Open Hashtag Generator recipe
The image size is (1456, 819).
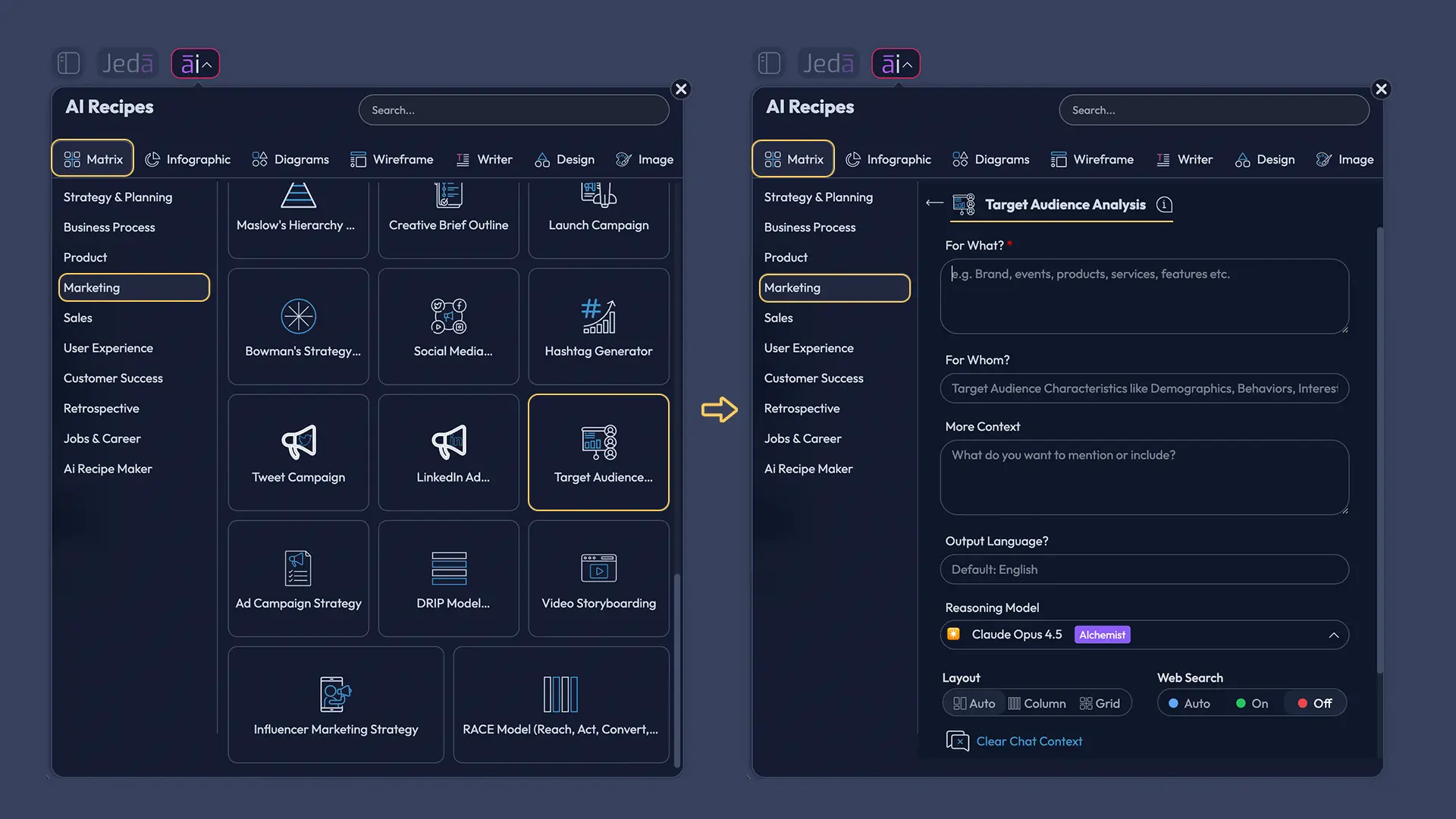point(598,326)
